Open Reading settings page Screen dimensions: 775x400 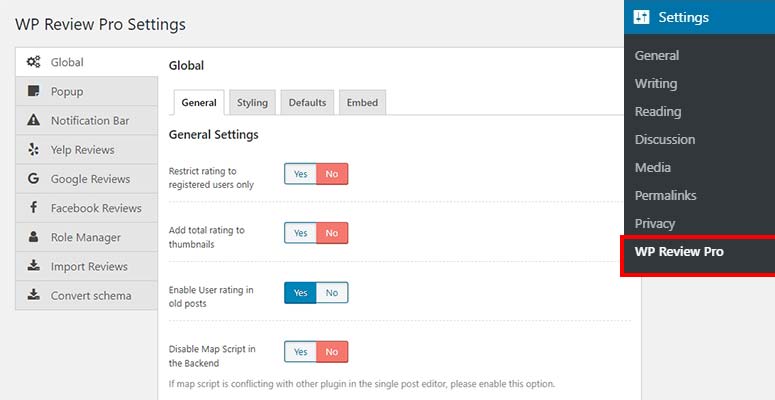tap(658, 112)
